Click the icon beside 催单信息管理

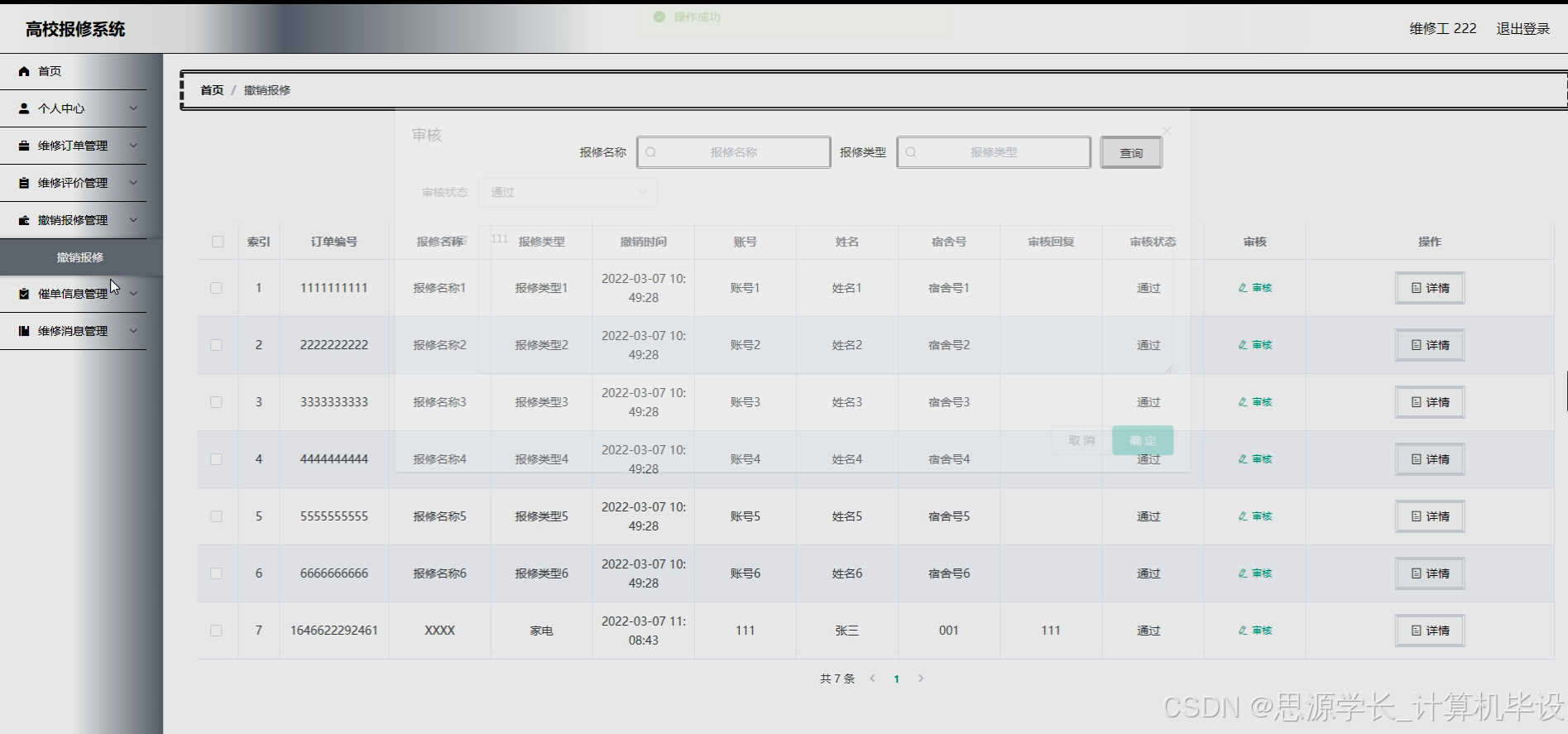pyautogui.click(x=24, y=294)
